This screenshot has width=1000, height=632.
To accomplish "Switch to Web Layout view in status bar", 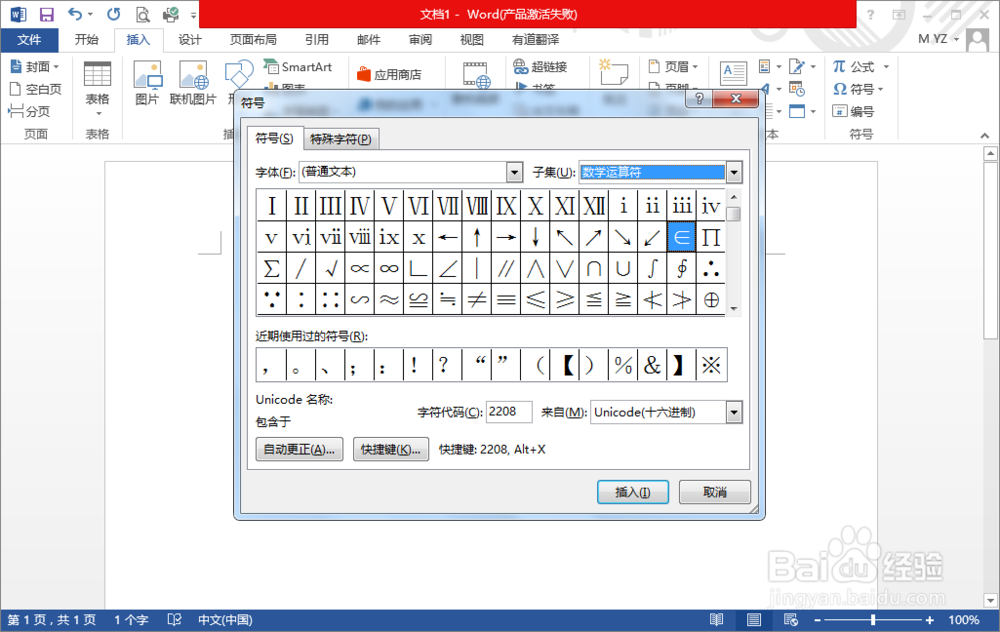I will (x=791, y=619).
